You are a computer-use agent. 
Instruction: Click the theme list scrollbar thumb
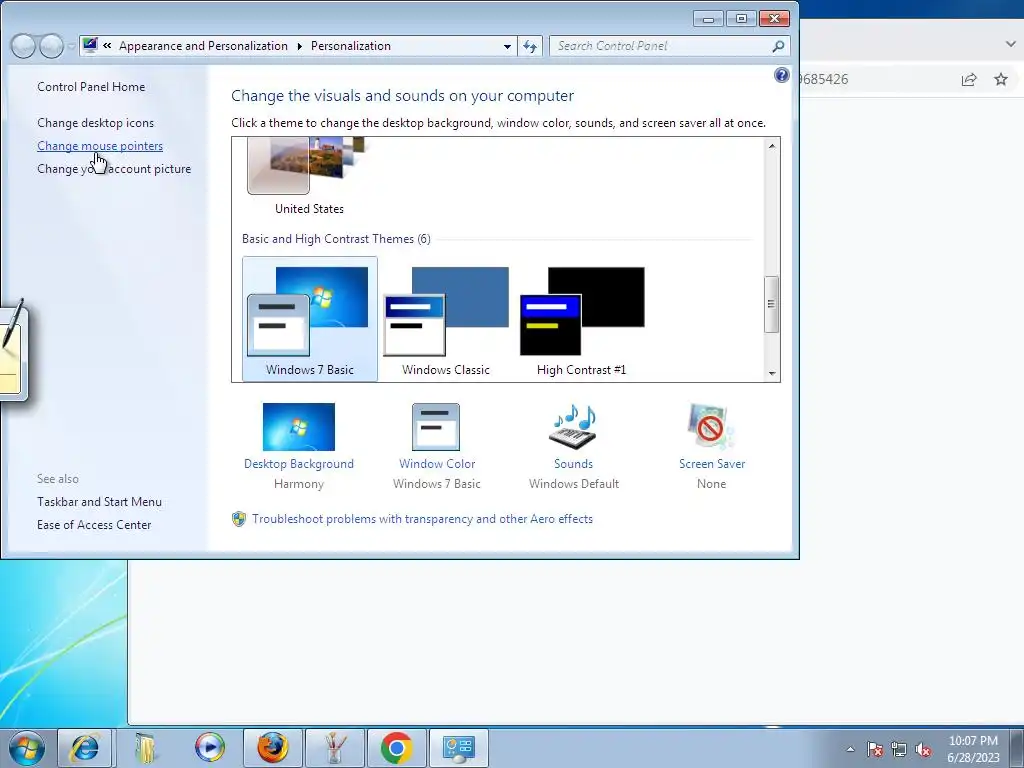tap(771, 304)
